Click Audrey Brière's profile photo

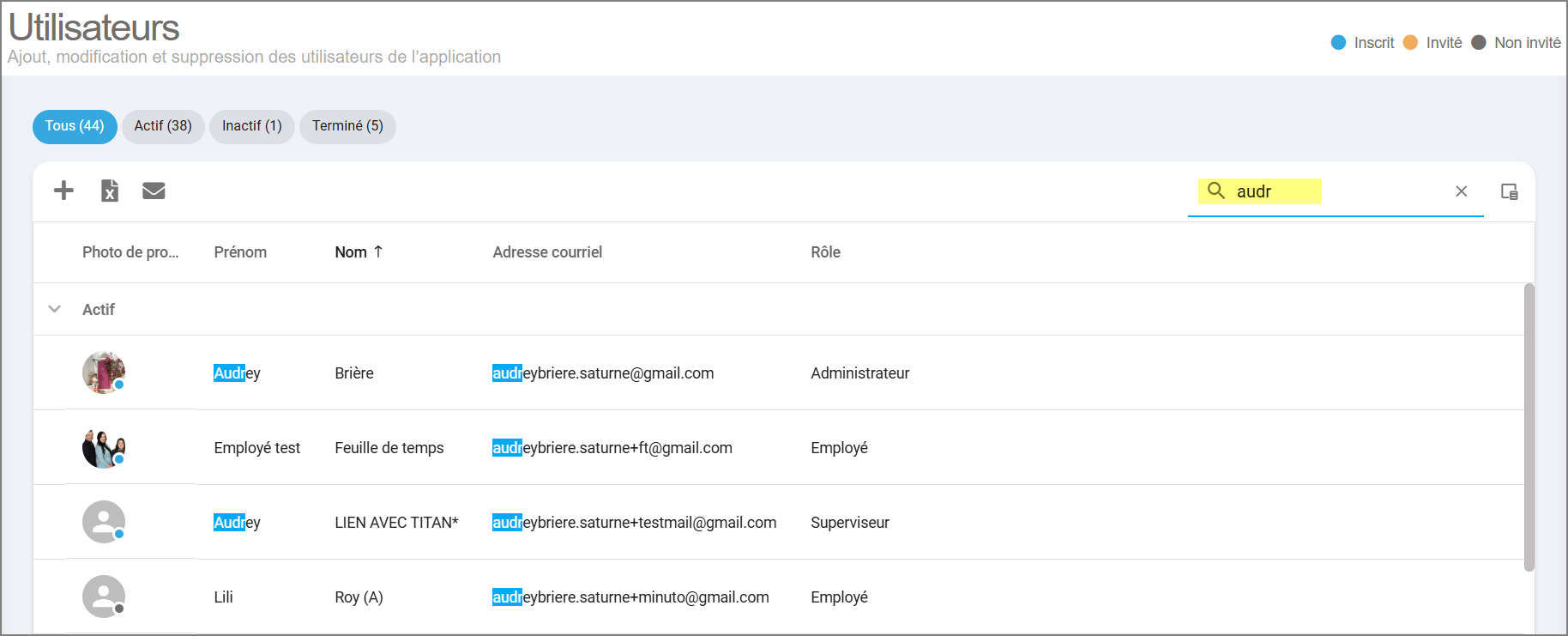point(104,373)
